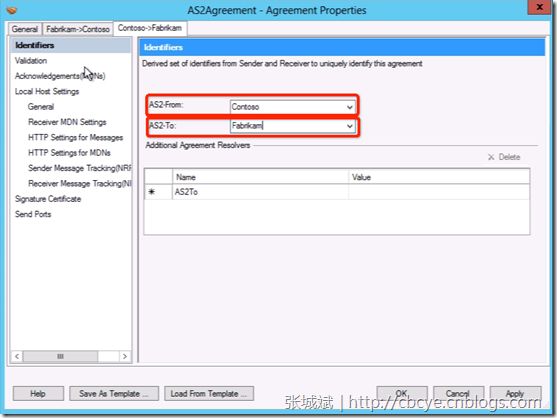Click Save As Template button
This screenshot has height=418, width=557.
(x=114, y=393)
